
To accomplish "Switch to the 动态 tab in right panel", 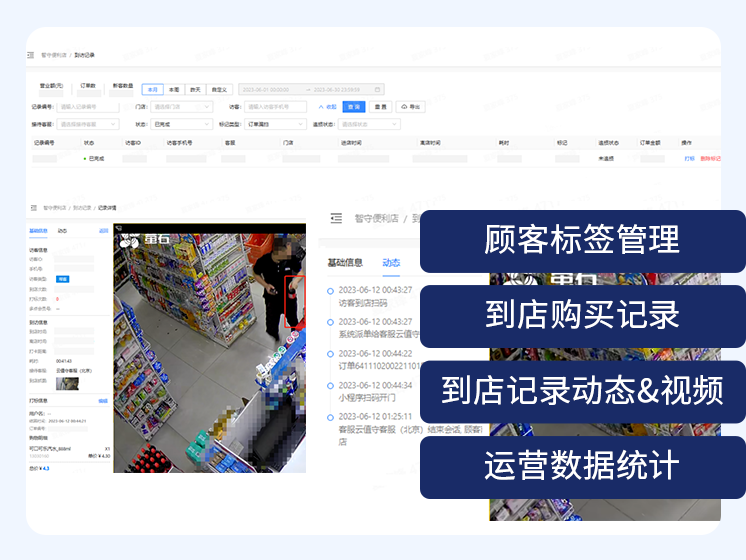I will [x=391, y=263].
